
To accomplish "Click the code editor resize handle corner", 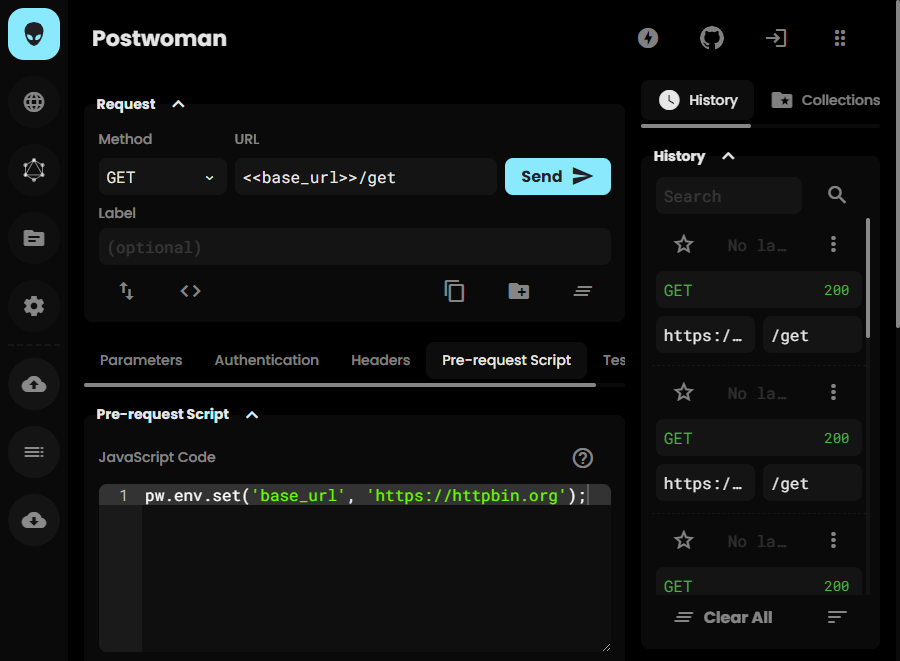I will point(606,647).
